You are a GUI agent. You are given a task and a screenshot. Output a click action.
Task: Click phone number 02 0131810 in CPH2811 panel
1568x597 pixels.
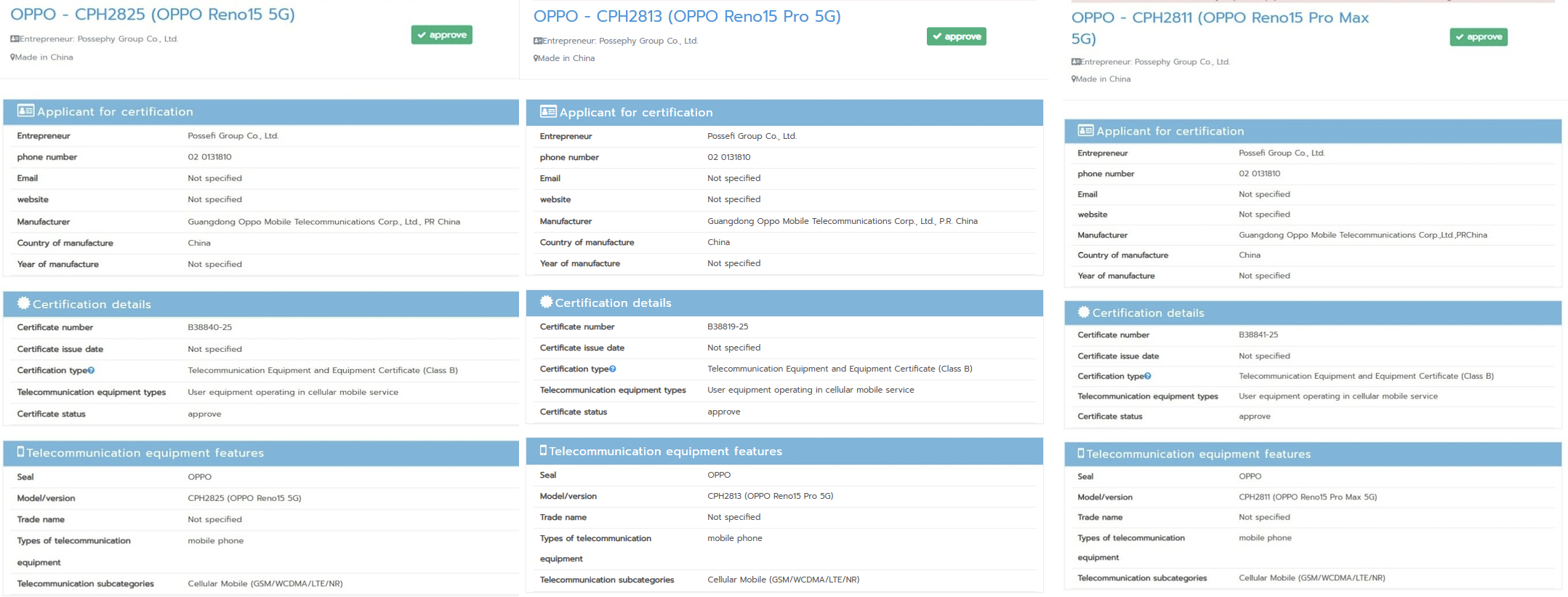point(1260,174)
